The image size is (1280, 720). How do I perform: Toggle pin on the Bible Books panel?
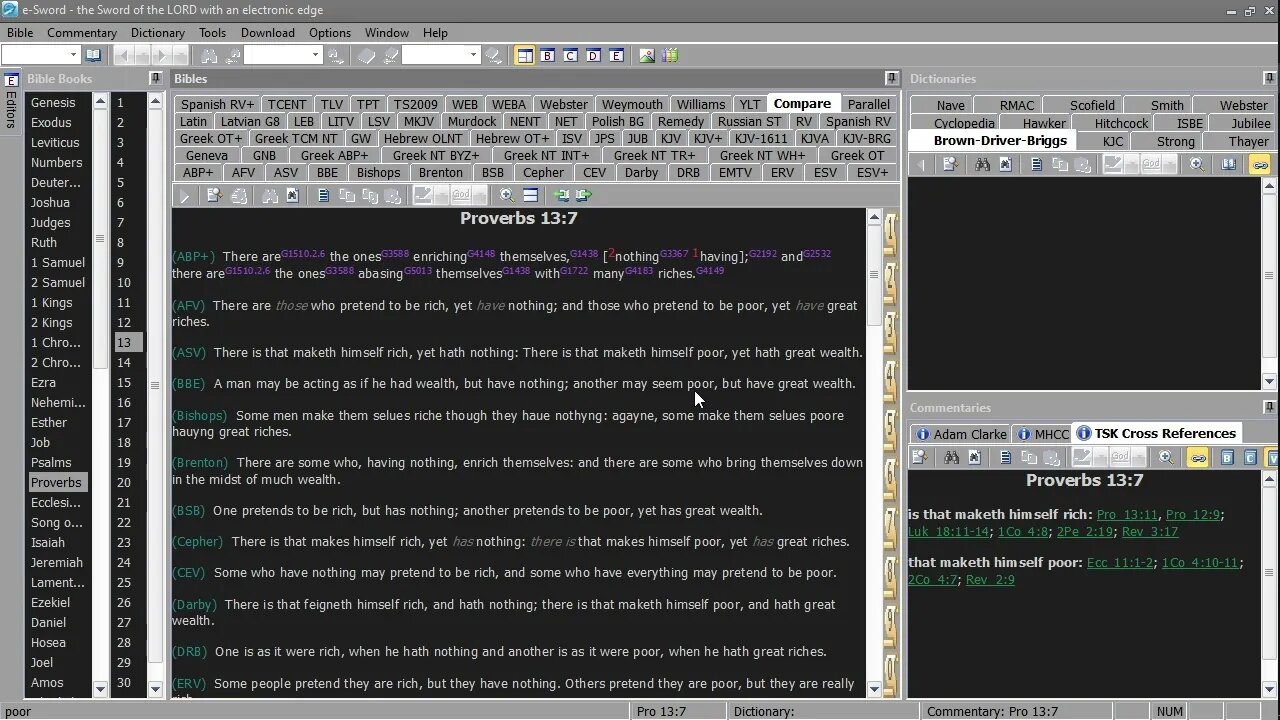coord(155,78)
